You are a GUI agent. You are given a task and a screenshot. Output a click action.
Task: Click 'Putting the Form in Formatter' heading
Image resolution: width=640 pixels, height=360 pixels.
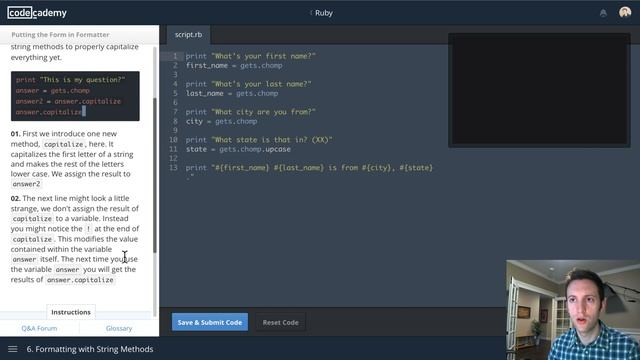click(x=60, y=35)
